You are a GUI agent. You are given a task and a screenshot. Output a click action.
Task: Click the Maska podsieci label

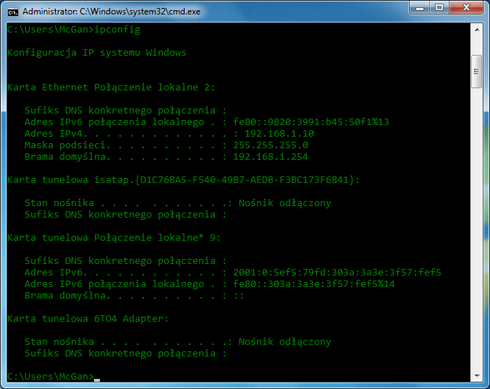pyautogui.click(x=65, y=145)
